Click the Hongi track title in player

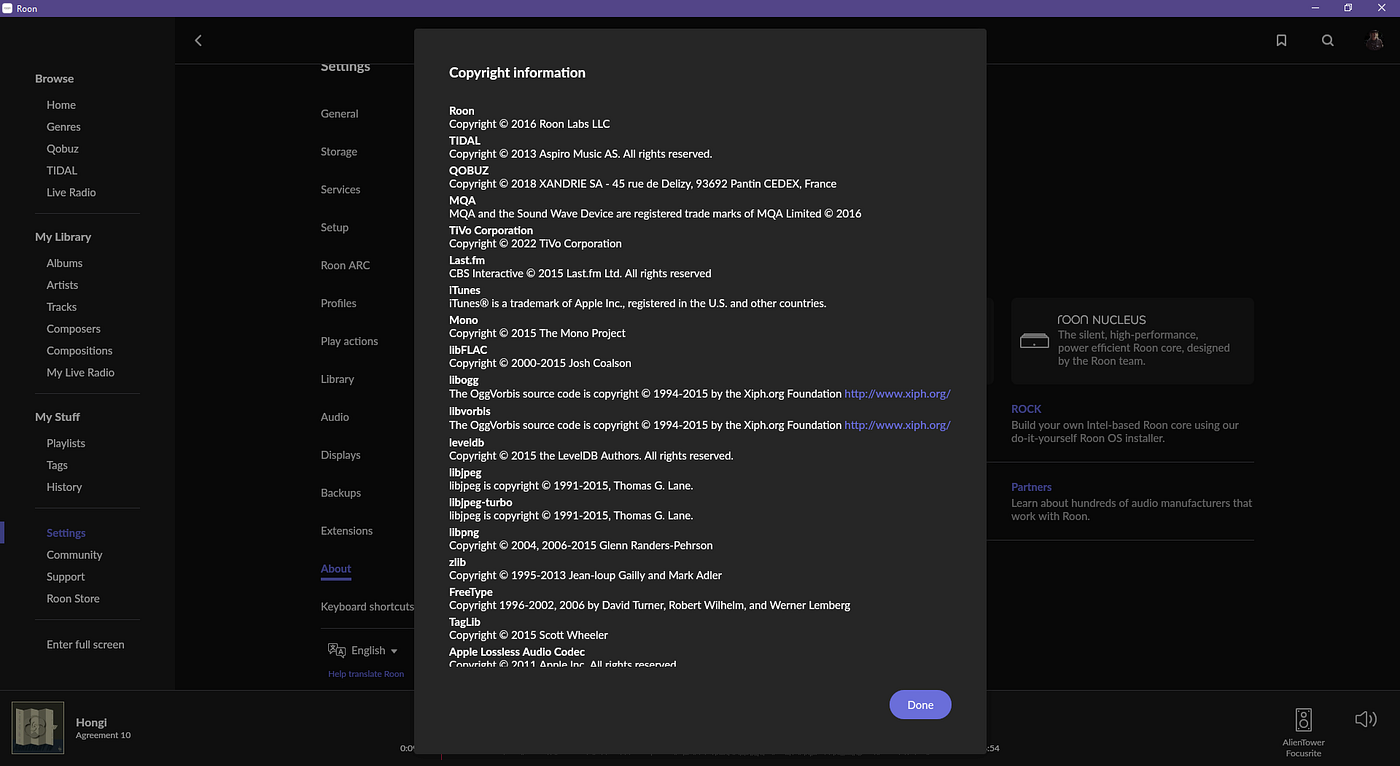point(91,722)
